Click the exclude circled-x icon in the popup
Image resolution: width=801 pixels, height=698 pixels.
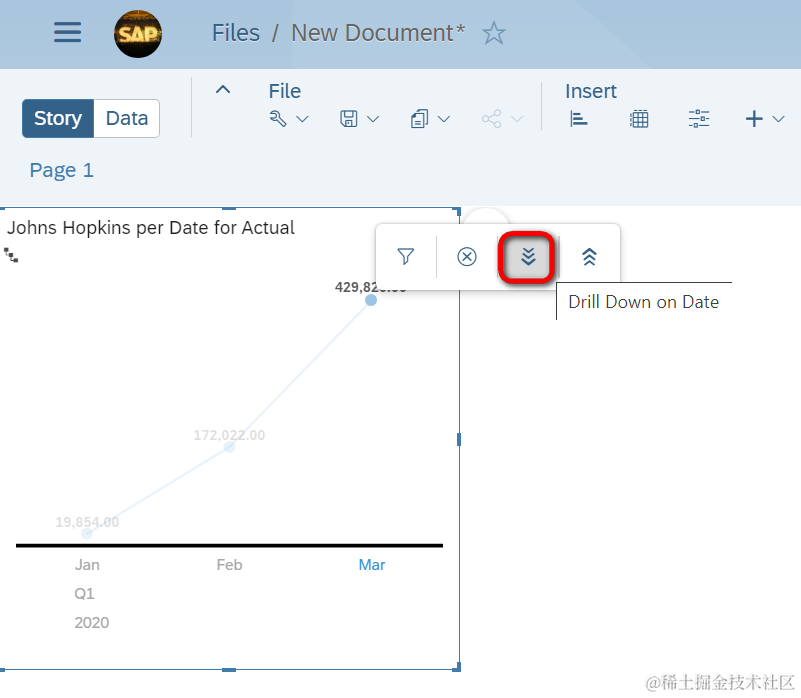466,257
